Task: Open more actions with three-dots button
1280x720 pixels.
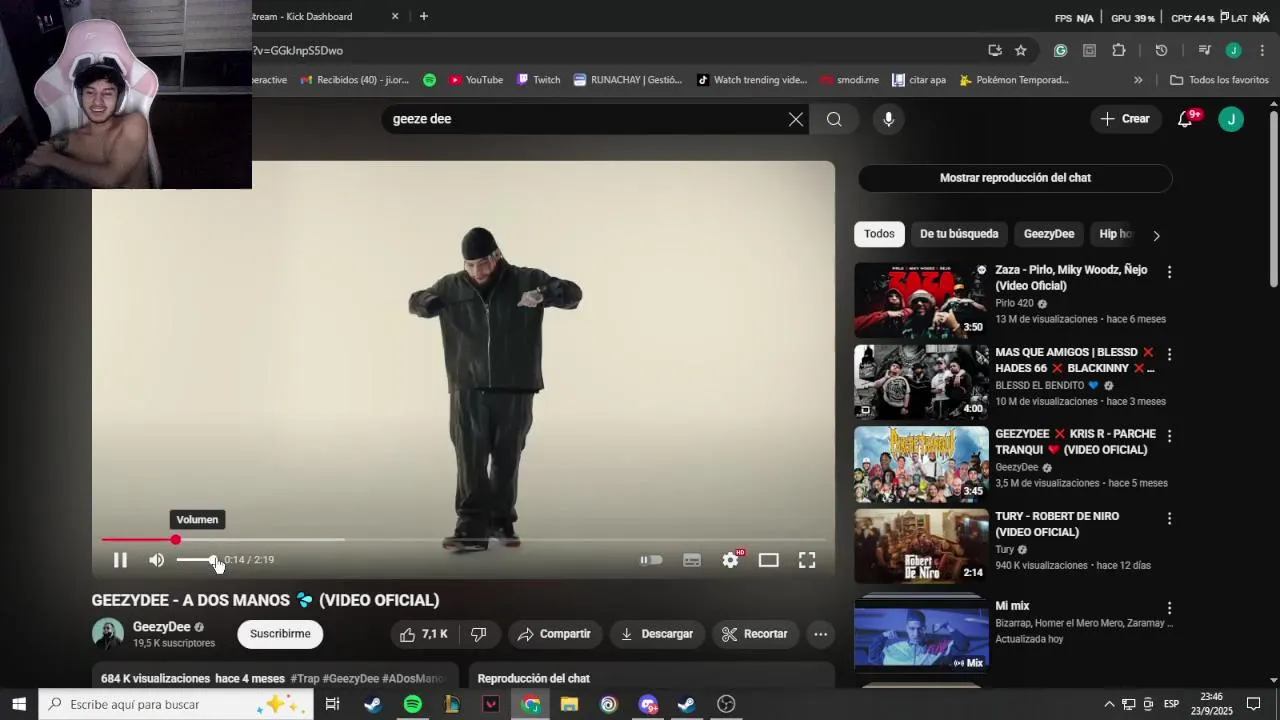Action: click(821, 634)
